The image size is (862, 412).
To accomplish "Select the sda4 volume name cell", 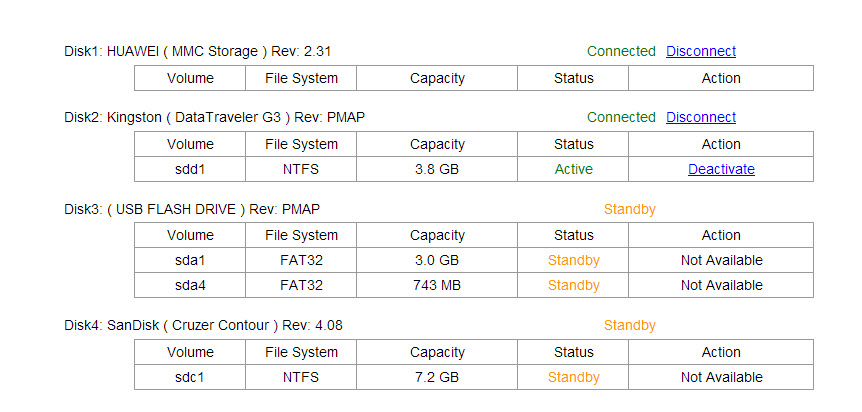I will [190, 285].
